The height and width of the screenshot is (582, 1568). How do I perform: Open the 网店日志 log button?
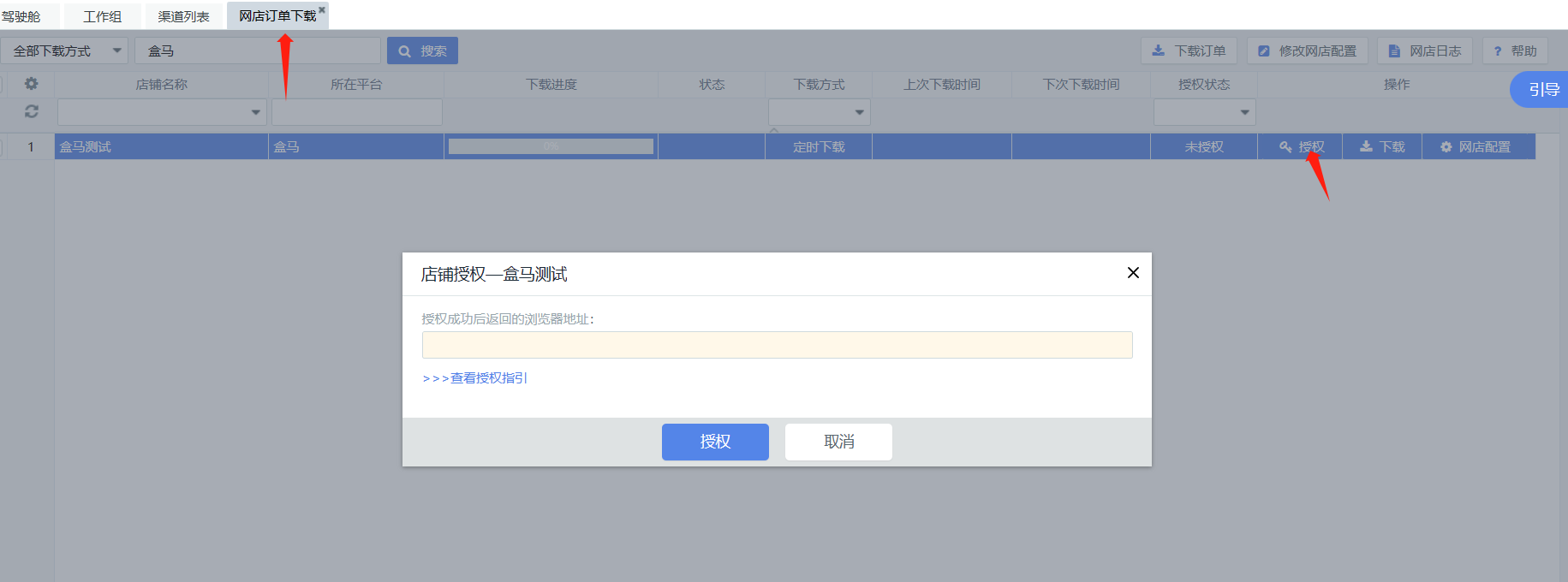pyautogui.click(x=1424, y=51)
